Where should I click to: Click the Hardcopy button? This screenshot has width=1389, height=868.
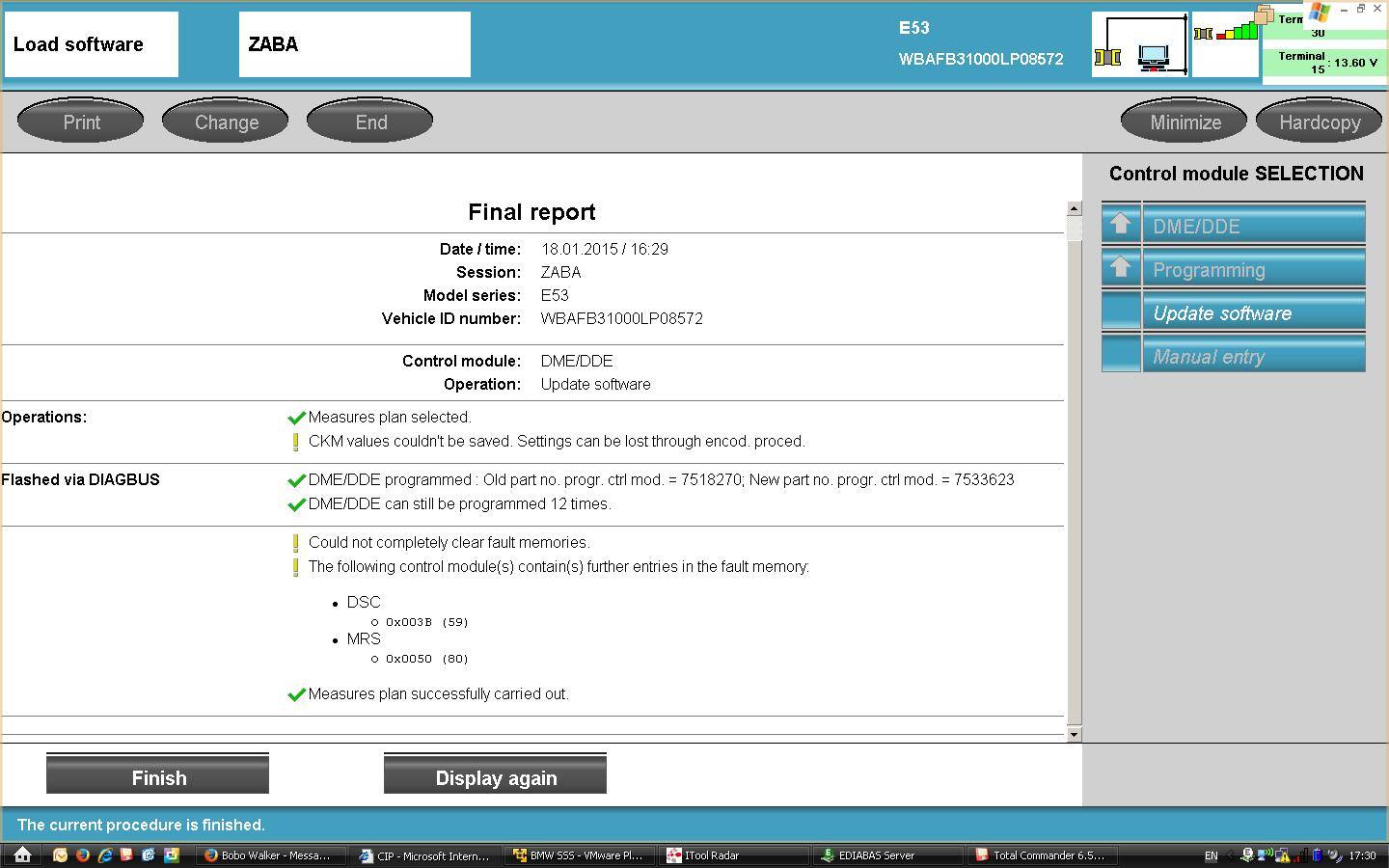click(x=1319, y=122)
